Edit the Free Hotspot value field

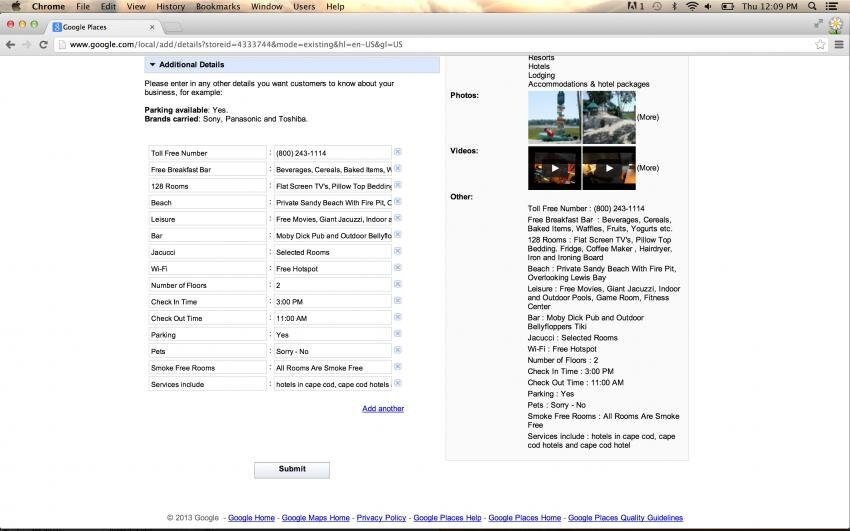tap(332, 269)
